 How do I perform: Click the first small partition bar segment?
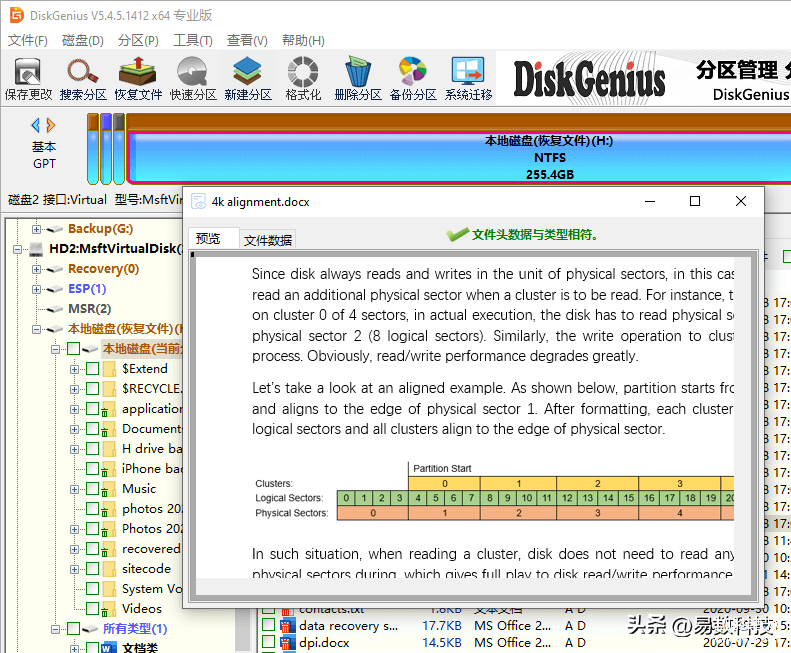93,149
